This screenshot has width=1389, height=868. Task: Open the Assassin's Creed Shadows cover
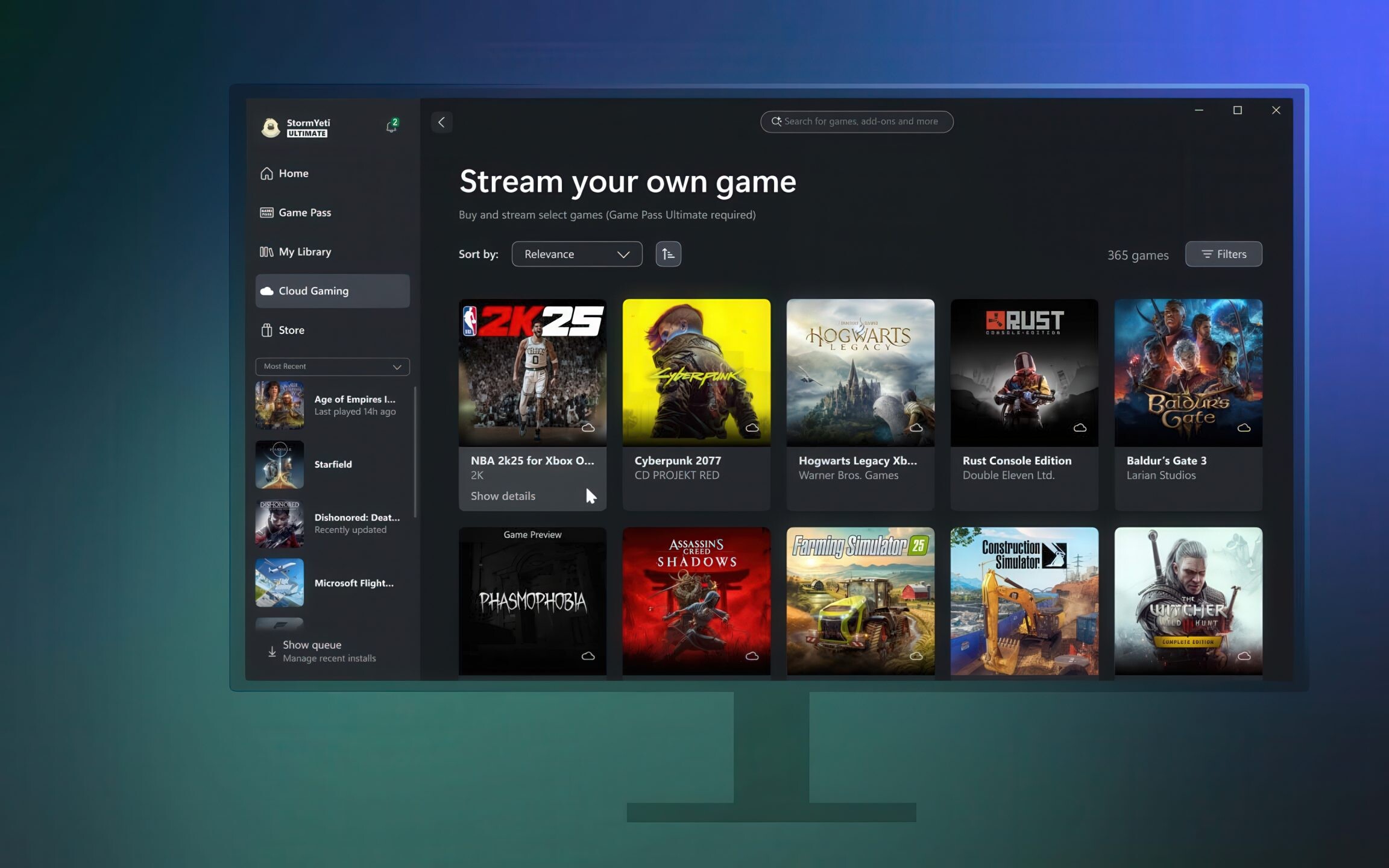[696, 602]
